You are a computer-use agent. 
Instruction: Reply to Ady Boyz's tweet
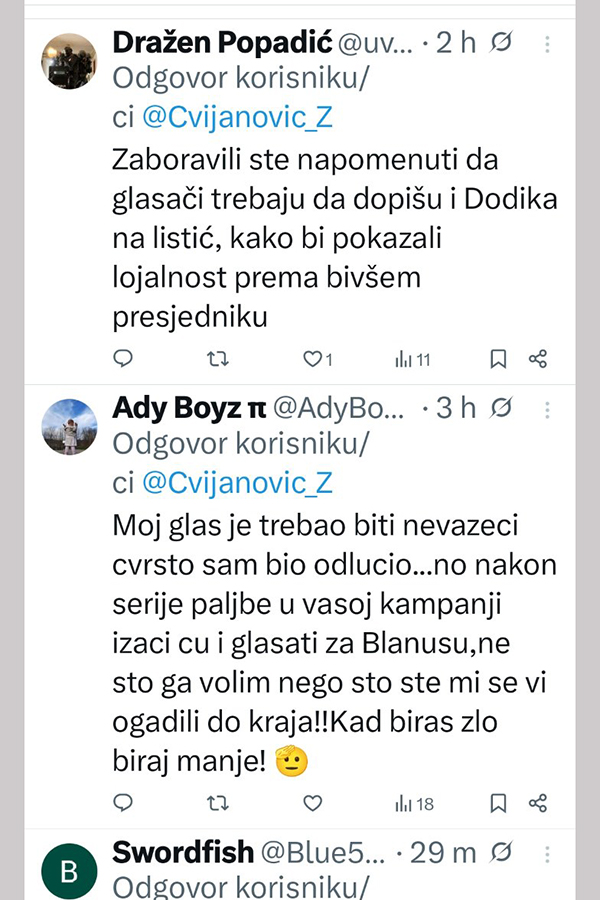pos(123,802)
